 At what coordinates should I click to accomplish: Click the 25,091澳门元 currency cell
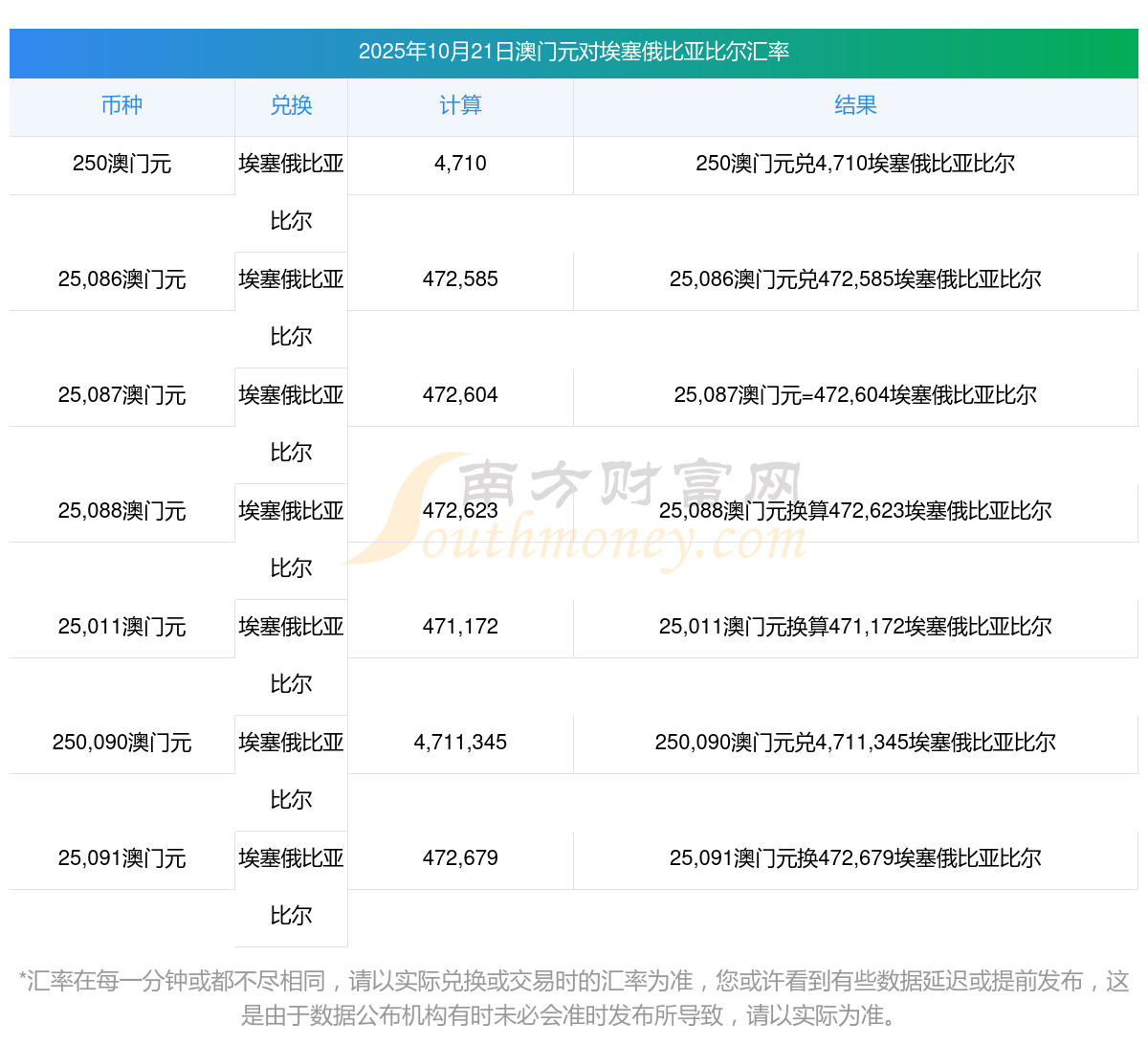pyautogui.click(x=121, y=858)
